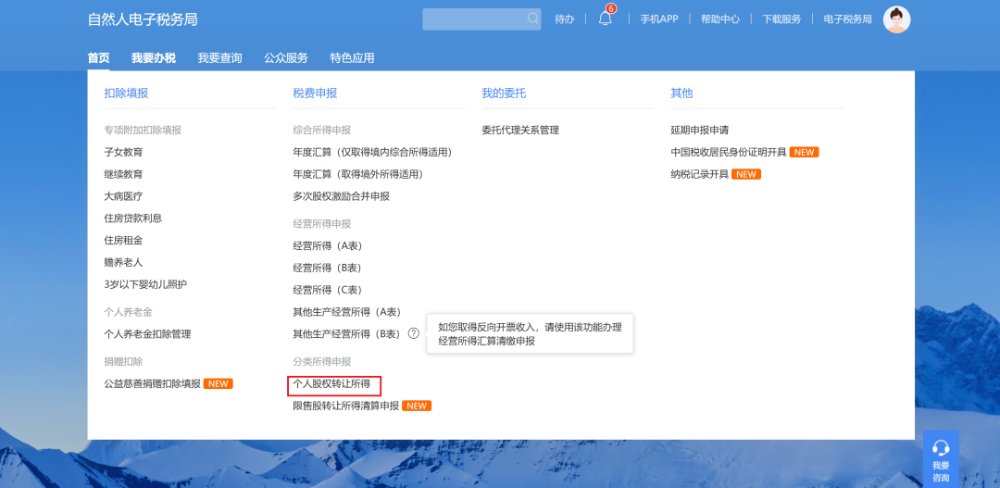The height and width of the screenshot is (488, 1000).
Task: Select 大病医疗 deduction entry
Action: click(x=123, y=196)
